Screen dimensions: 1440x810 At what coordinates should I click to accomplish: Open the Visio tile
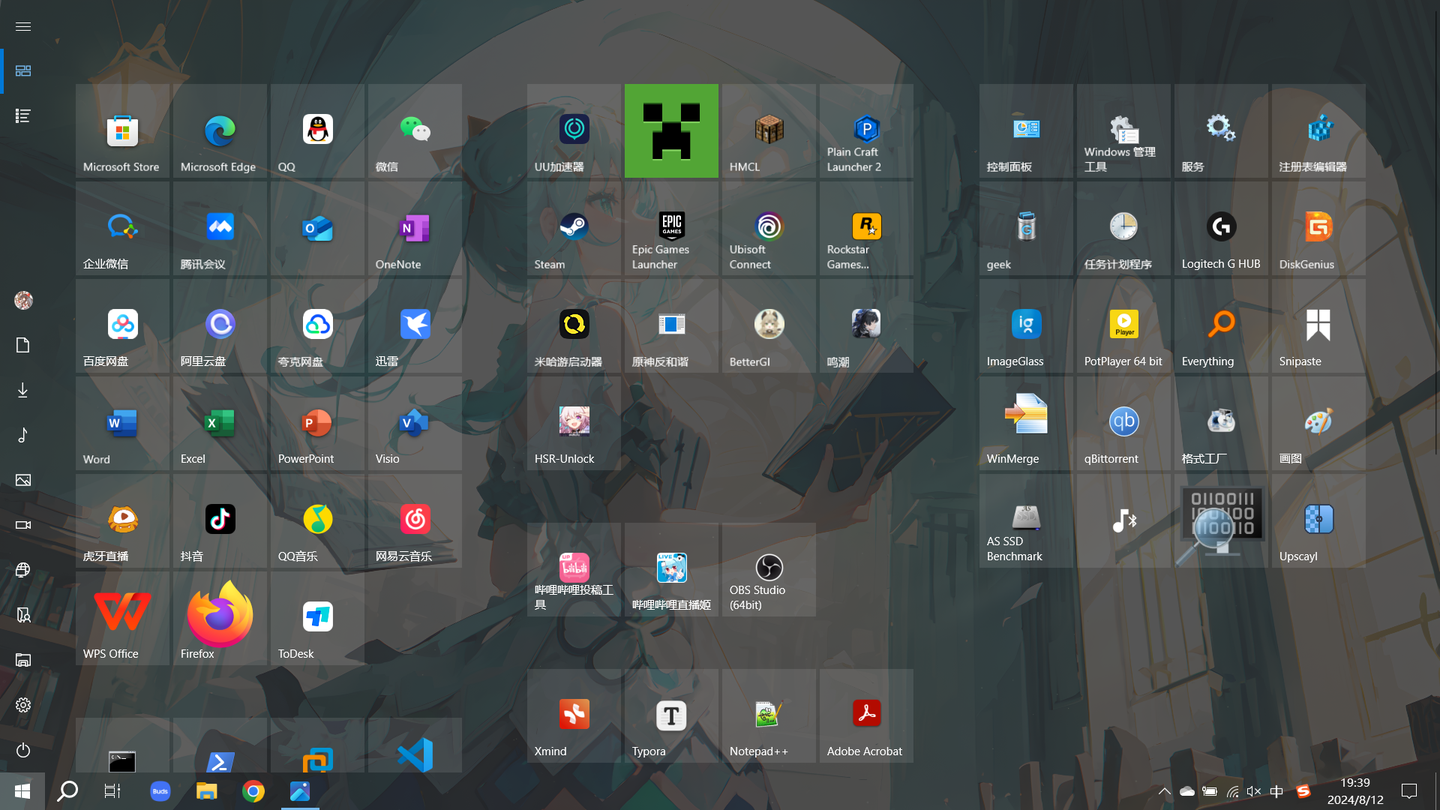[x=414, y=423]
